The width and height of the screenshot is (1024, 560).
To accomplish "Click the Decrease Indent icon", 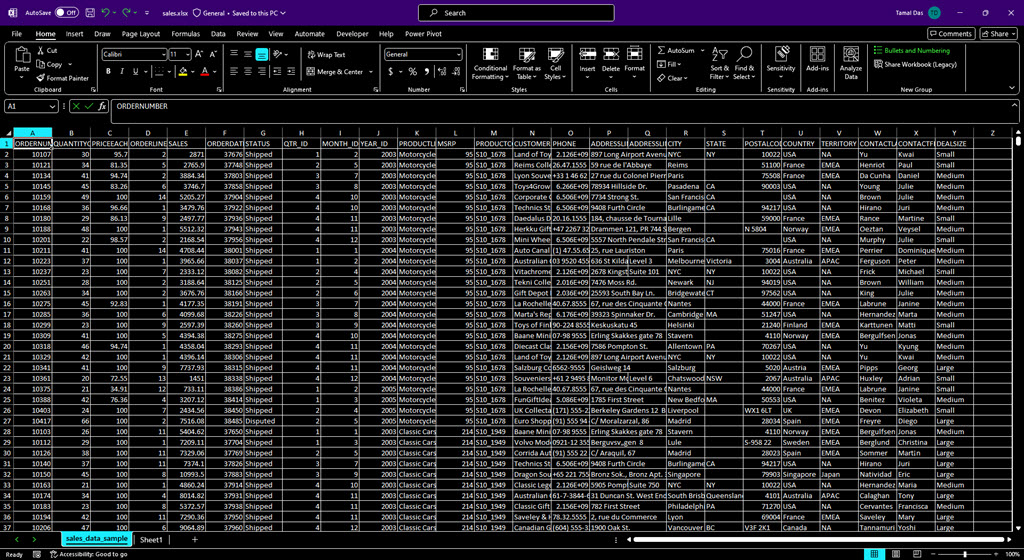I will (x=277, y=72).
